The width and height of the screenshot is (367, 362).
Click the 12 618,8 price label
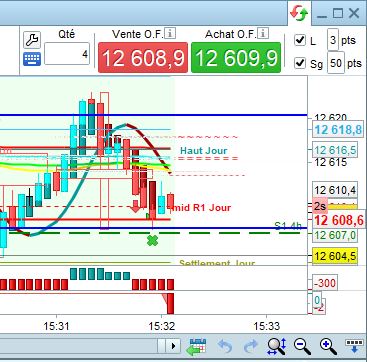coord(338,129)
